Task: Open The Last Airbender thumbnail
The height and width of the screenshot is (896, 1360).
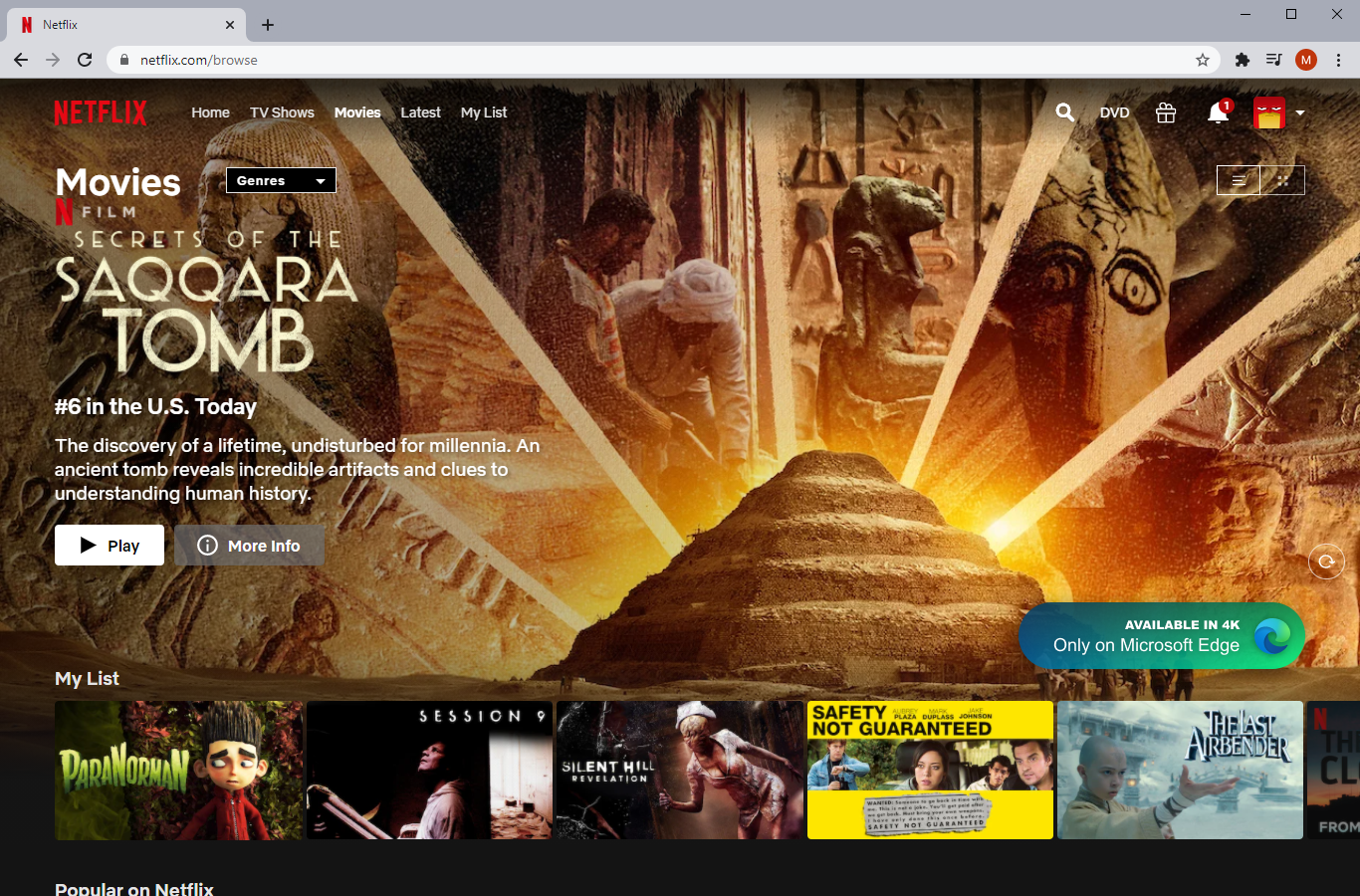Action: [1180, 770]
